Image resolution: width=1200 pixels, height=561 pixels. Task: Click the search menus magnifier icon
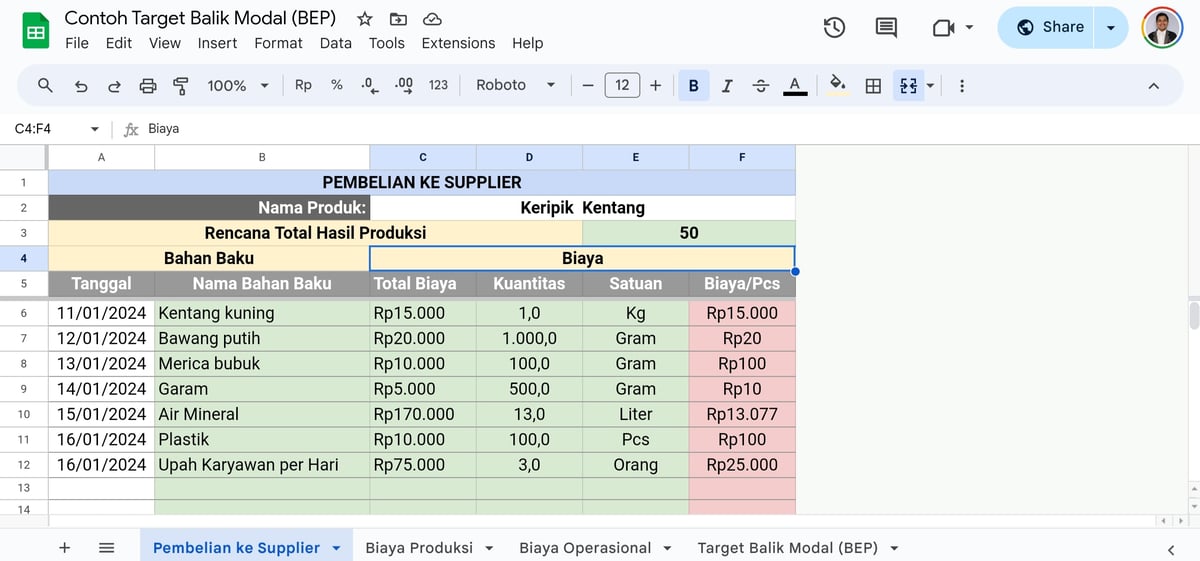pos(45,86)
